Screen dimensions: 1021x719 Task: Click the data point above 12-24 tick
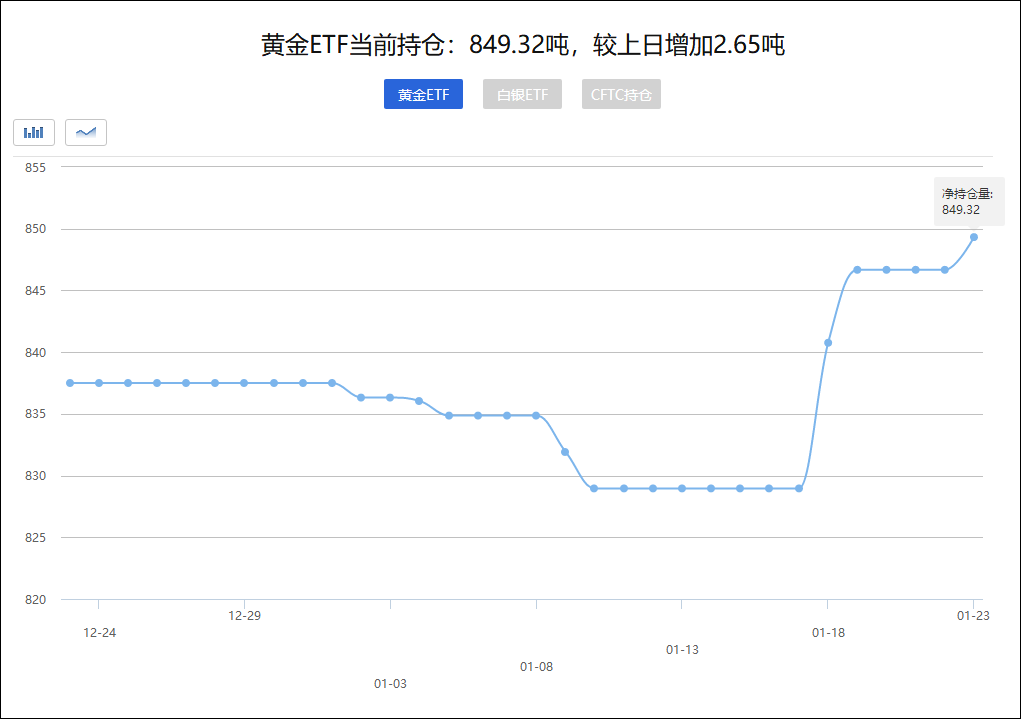(99, 383)
